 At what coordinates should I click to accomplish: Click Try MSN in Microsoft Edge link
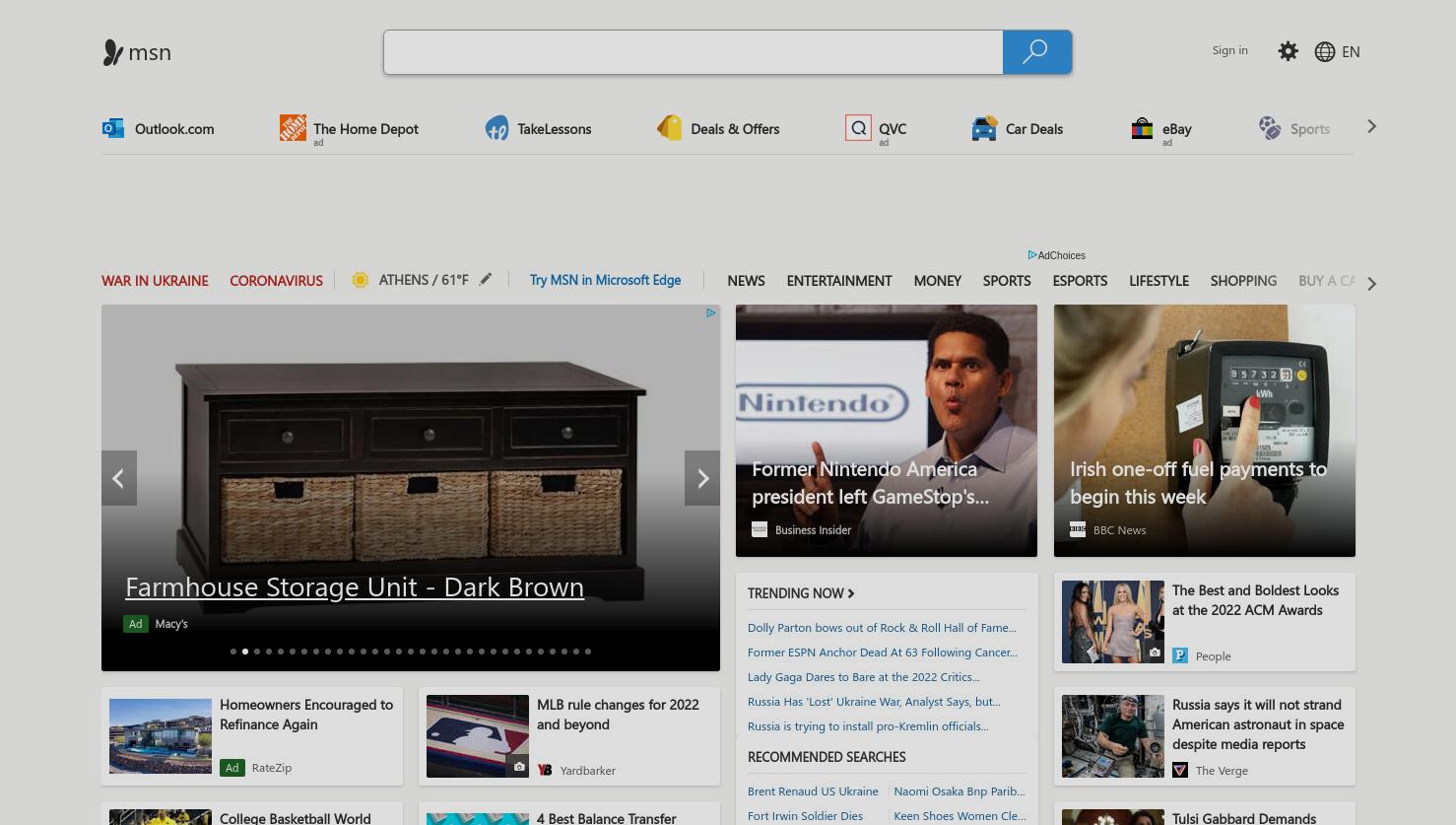click(x=605, y=280)
